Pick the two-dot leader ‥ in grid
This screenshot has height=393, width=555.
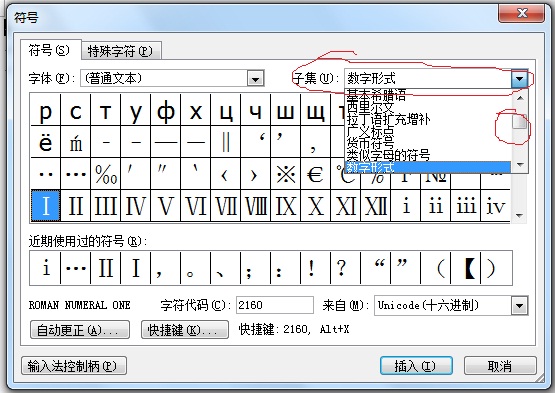click(46, 173)
